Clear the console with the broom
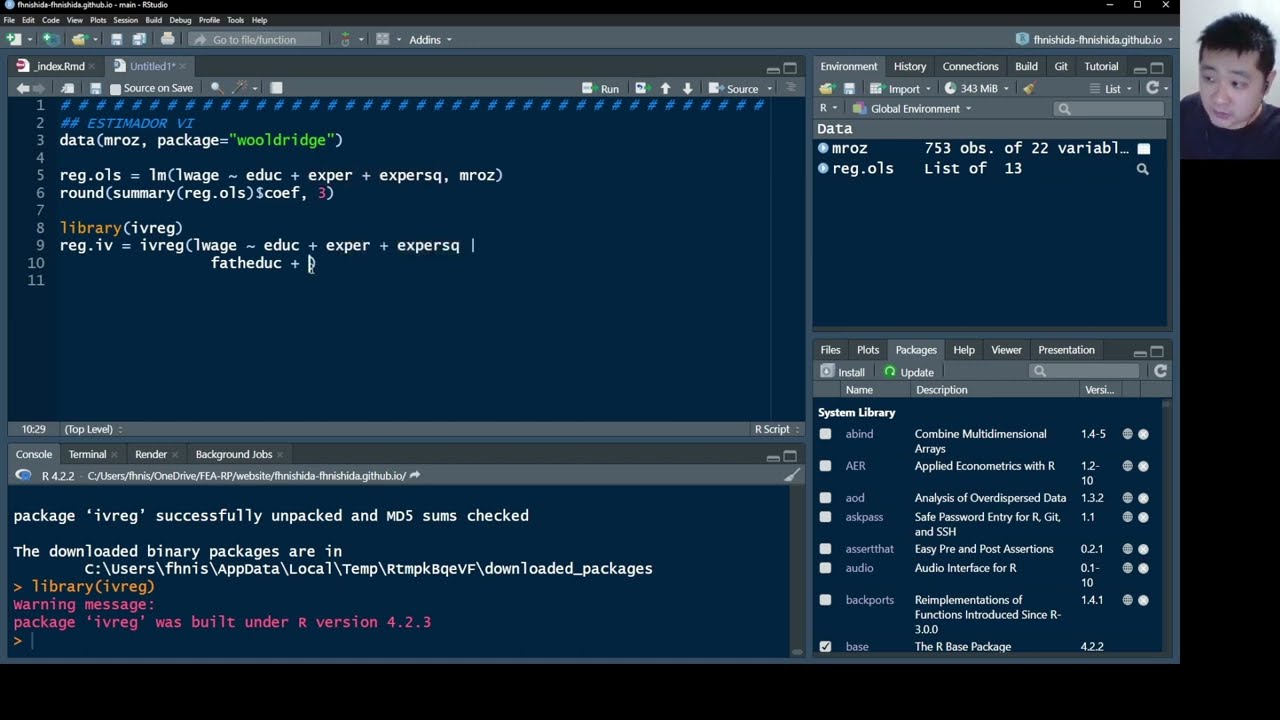Image resolution: width=1280 pixels, height=720 pixels. click(792, 476)
